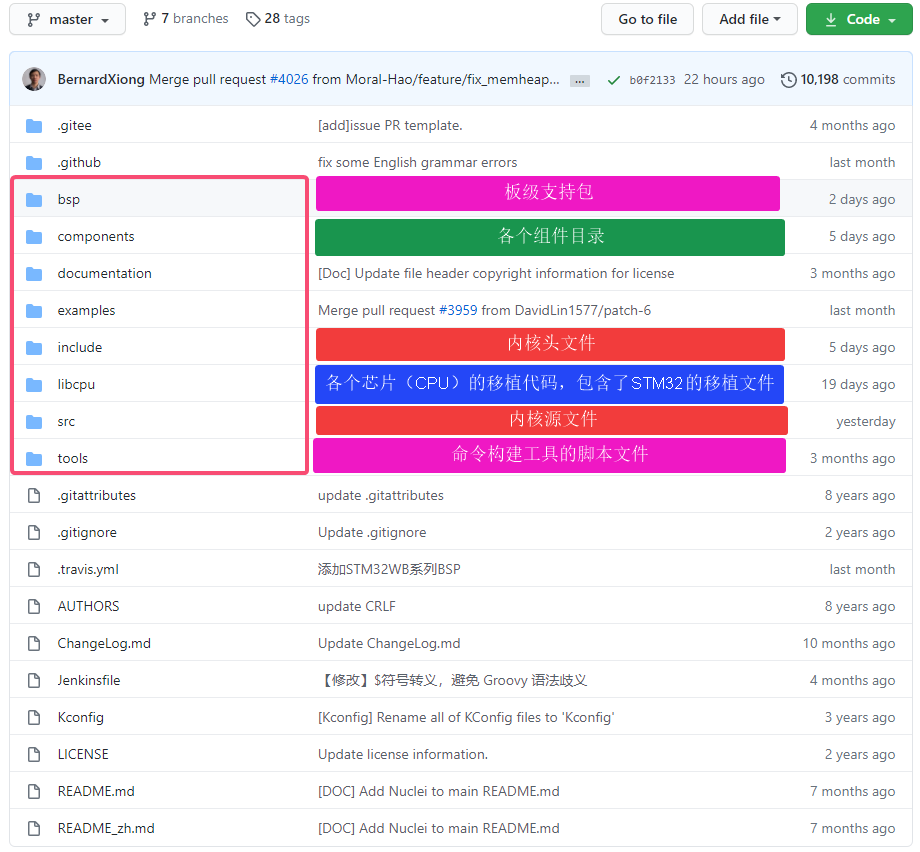This screenshot has width=920, height=852.
Task: Open the libcpu folder
Action: coord(76,384)
